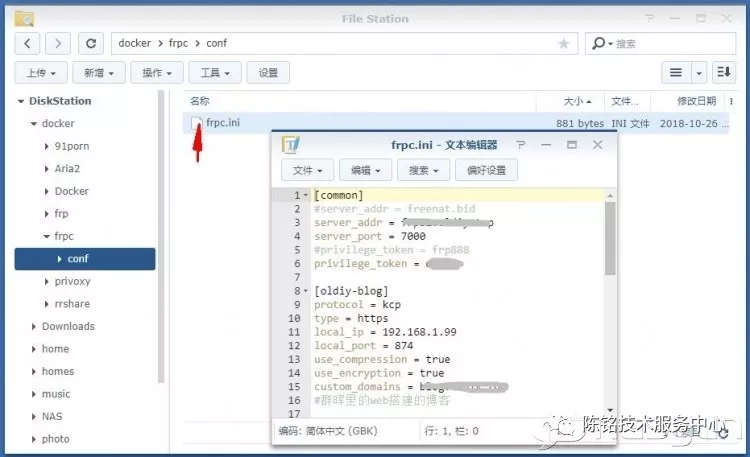The image size is (750, 457).
Task: Expand the Downloads folder
Action: (x=33, y=326)
